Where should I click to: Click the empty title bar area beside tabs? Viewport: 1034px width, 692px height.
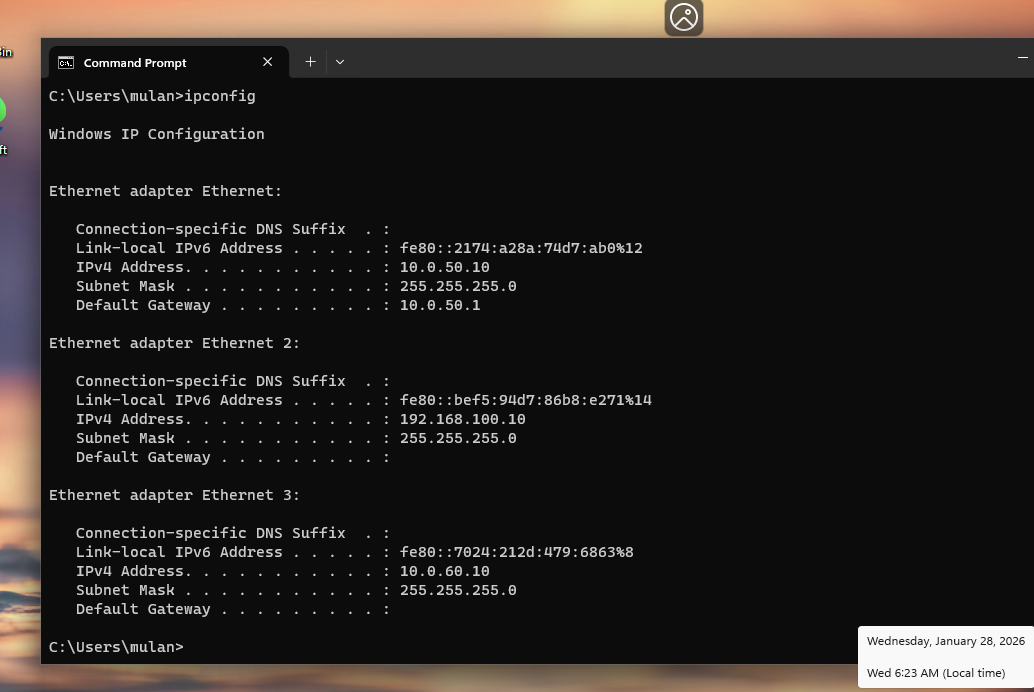pos(650,60)
